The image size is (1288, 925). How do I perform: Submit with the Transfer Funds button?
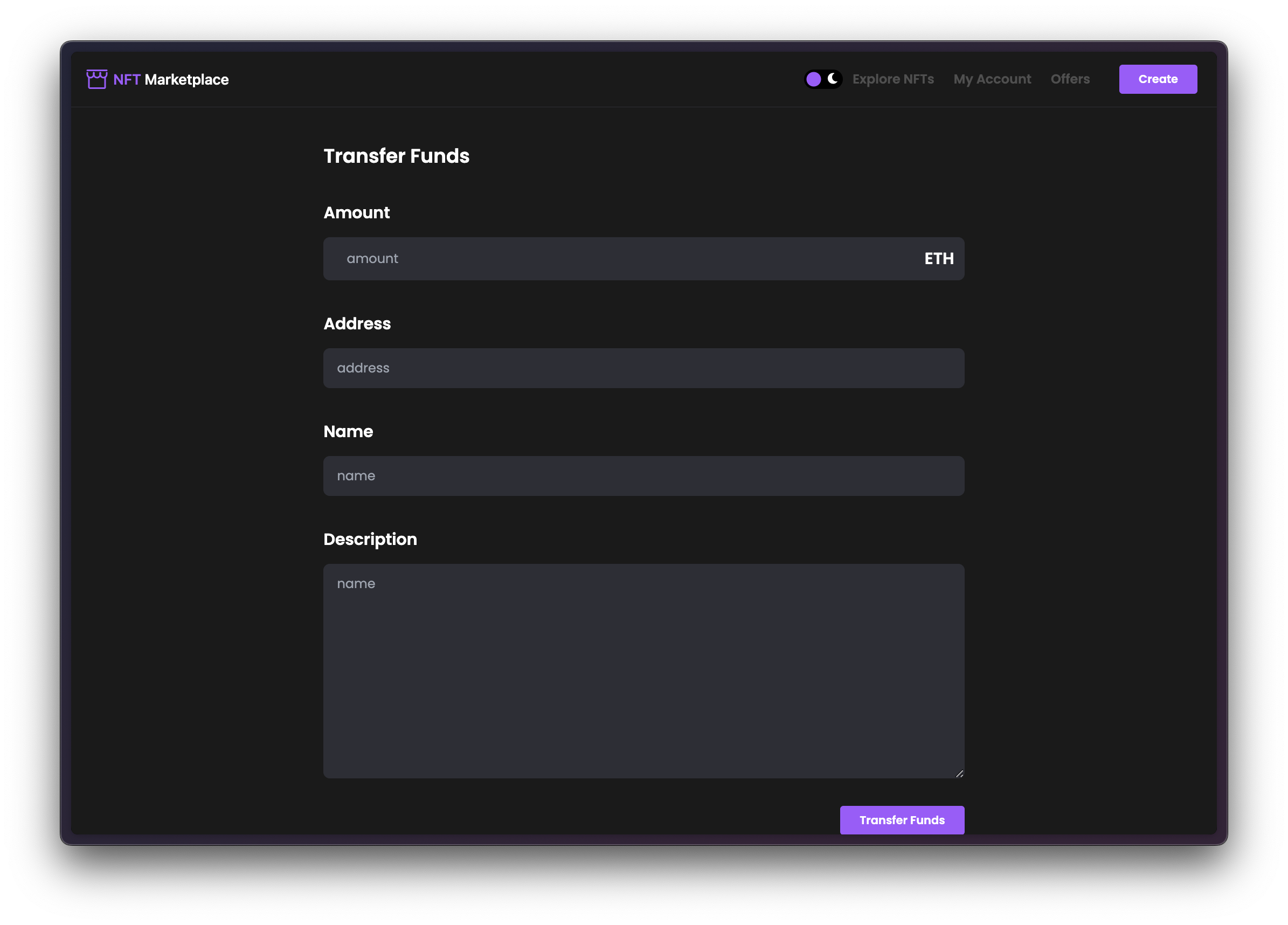902,820
